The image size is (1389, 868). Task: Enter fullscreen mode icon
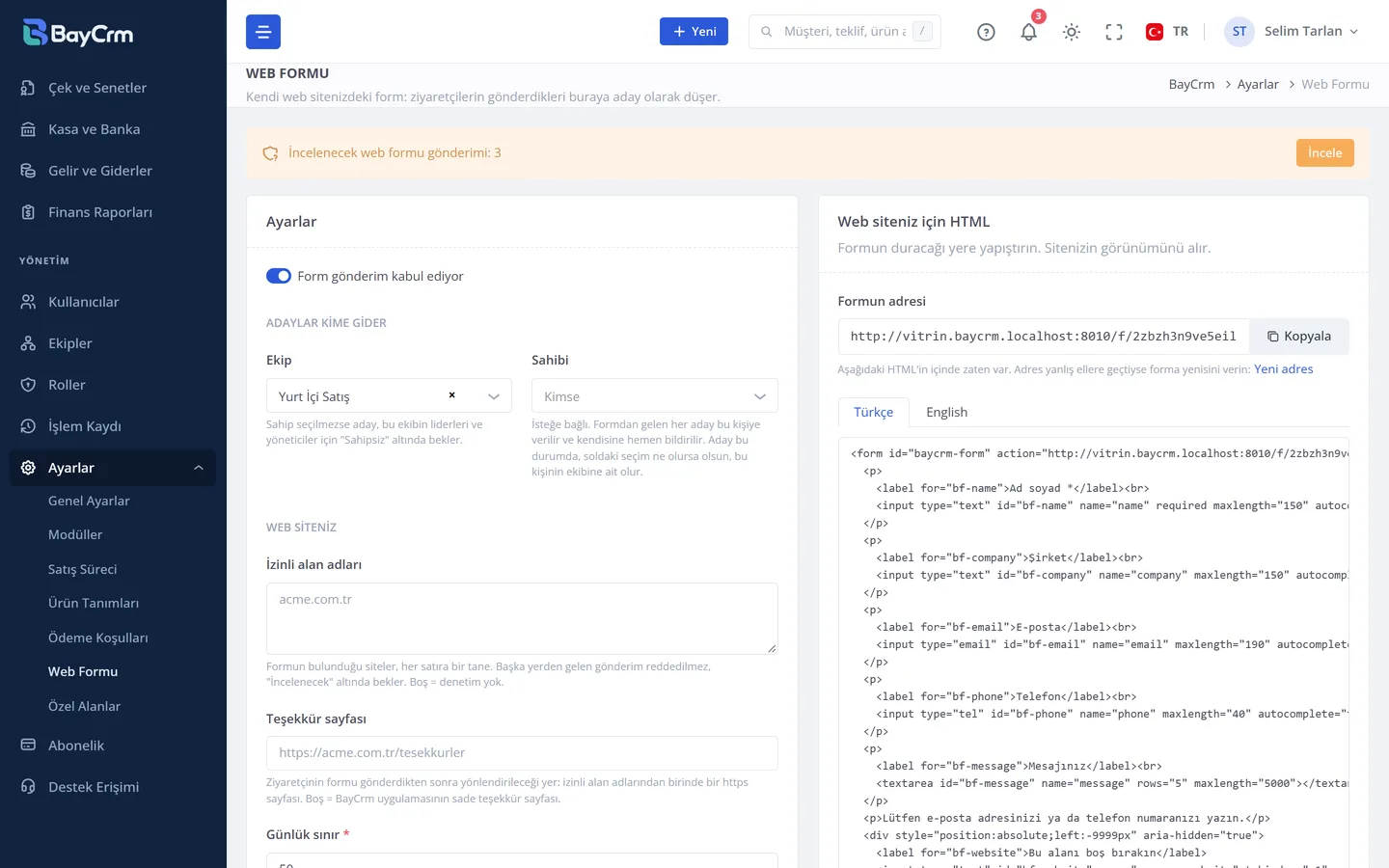click(1114, 32)
